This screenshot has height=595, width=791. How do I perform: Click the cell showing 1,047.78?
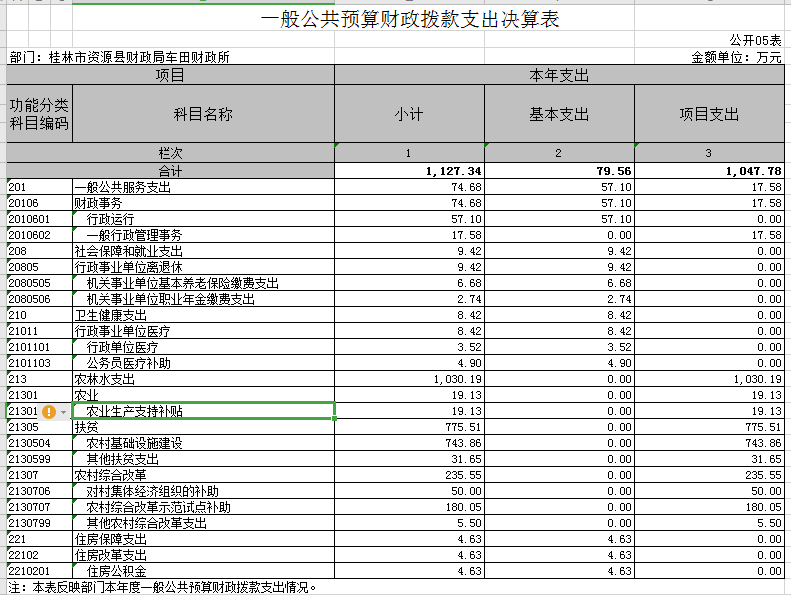point(709,171)
